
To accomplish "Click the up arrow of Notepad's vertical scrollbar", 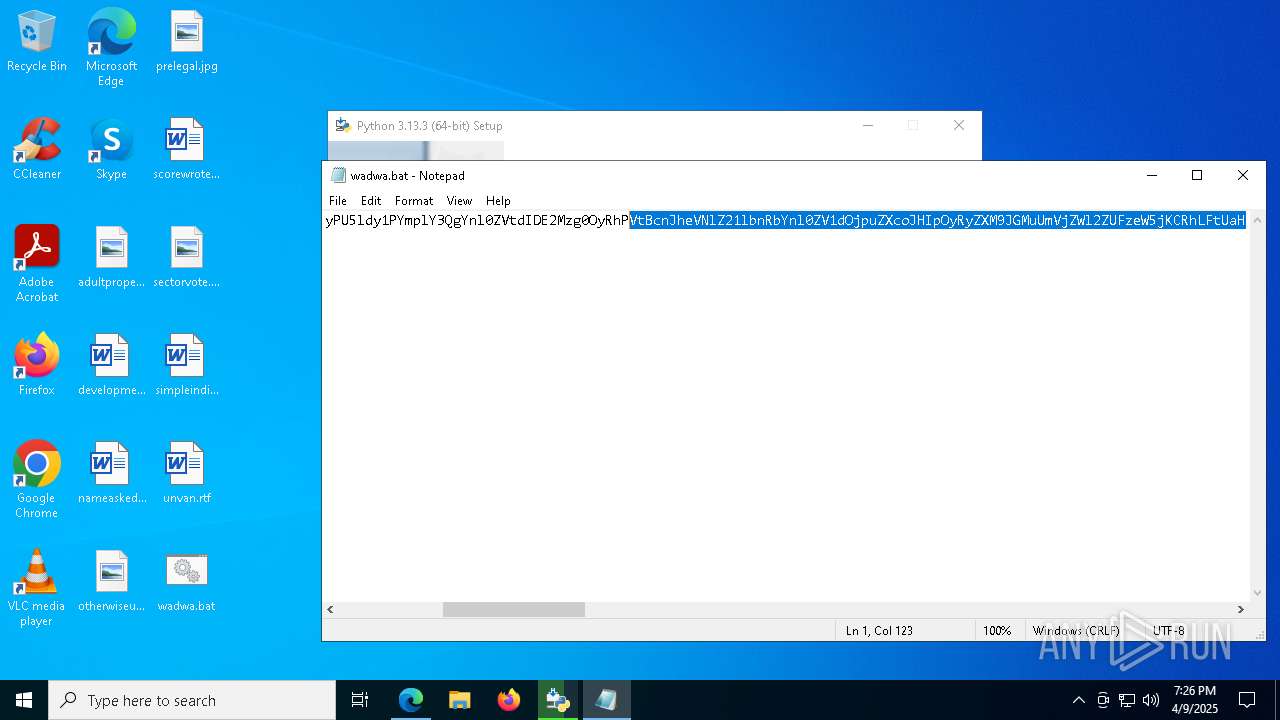I will (x=1258, y=220).
